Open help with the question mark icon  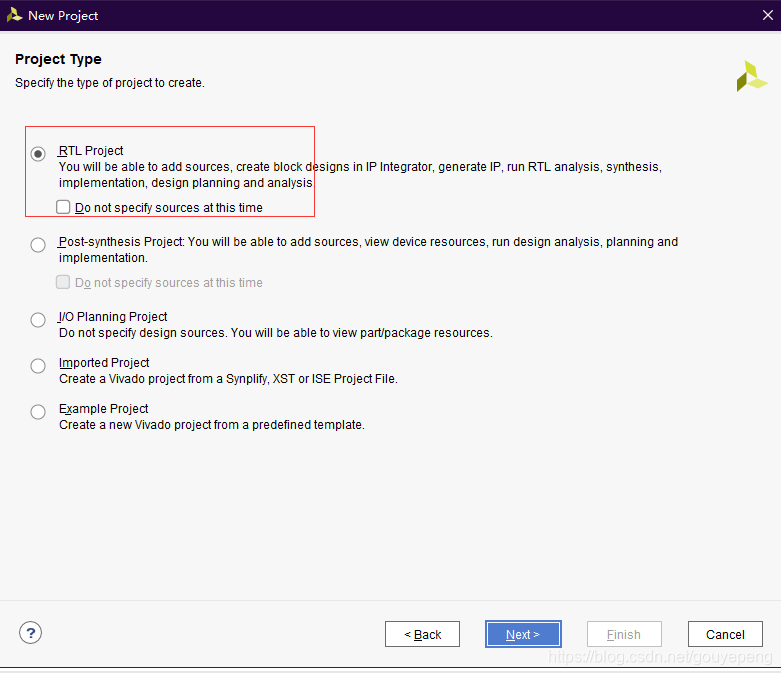30,633
